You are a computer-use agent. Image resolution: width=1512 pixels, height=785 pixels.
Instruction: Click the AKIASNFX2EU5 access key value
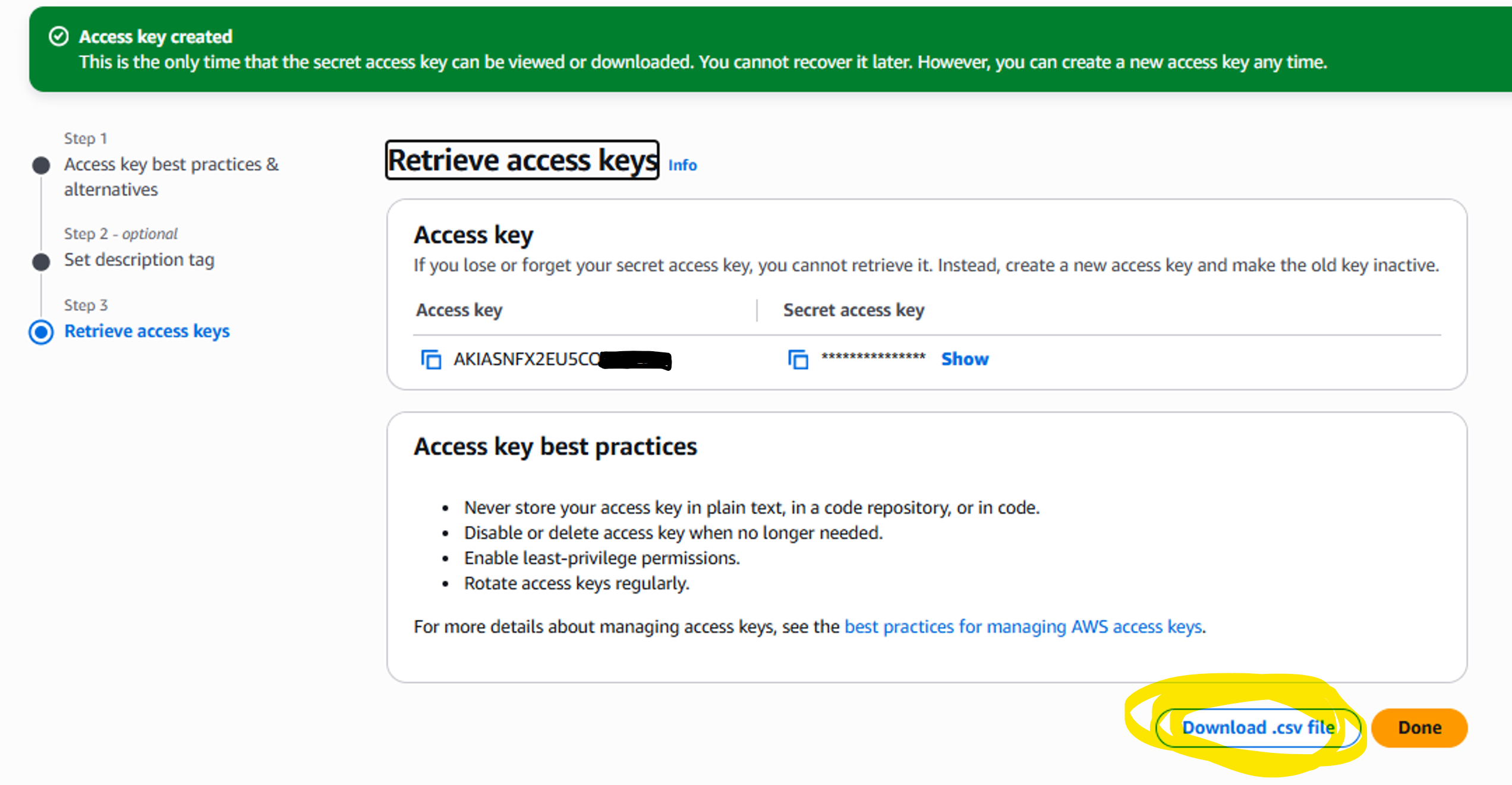point(527,360)
